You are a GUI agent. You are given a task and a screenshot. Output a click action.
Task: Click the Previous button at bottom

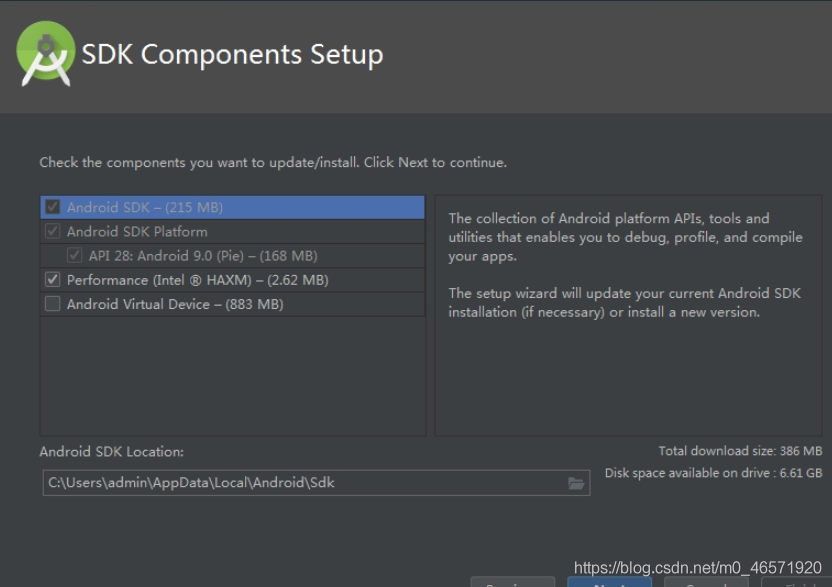pyautogui.click(x=513, y=582)
